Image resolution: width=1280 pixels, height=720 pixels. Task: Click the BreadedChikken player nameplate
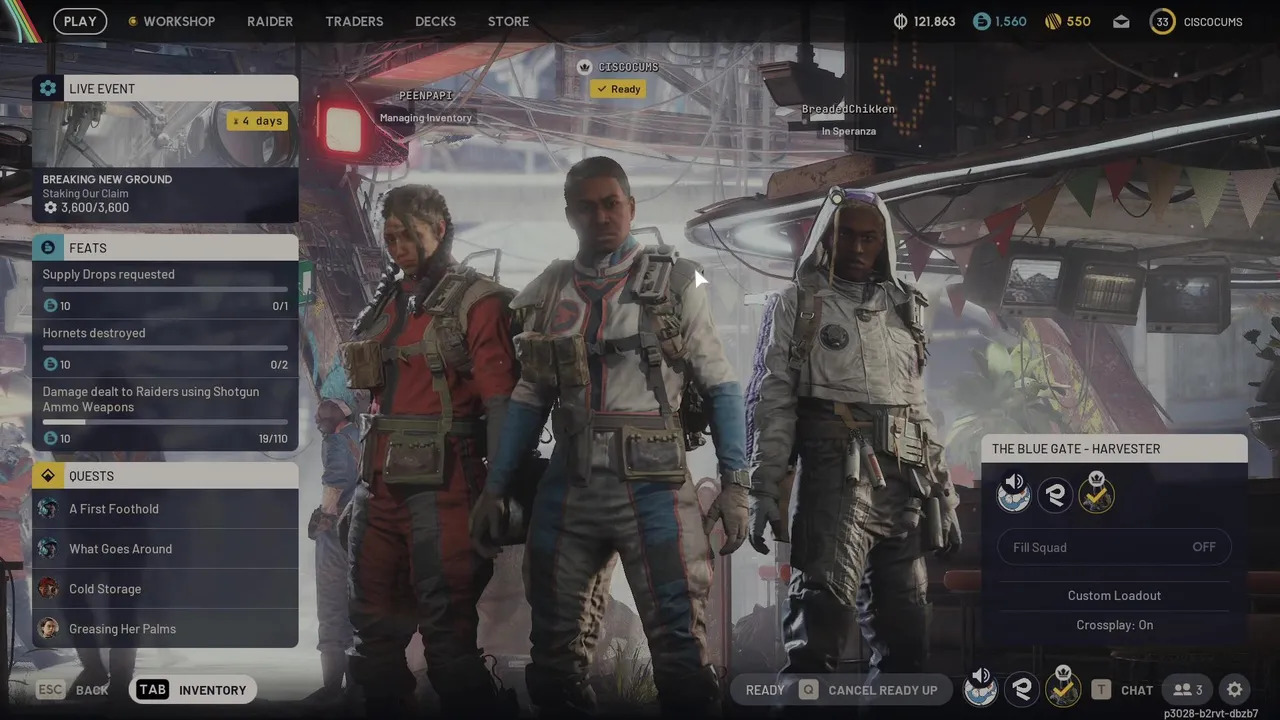[848, 109]
